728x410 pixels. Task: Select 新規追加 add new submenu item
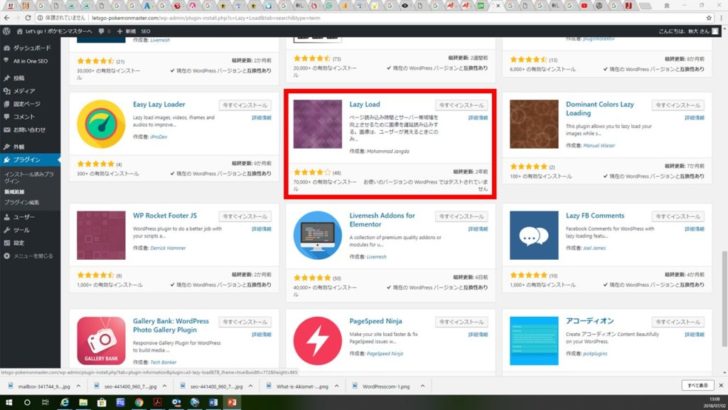tap(14, 191)
